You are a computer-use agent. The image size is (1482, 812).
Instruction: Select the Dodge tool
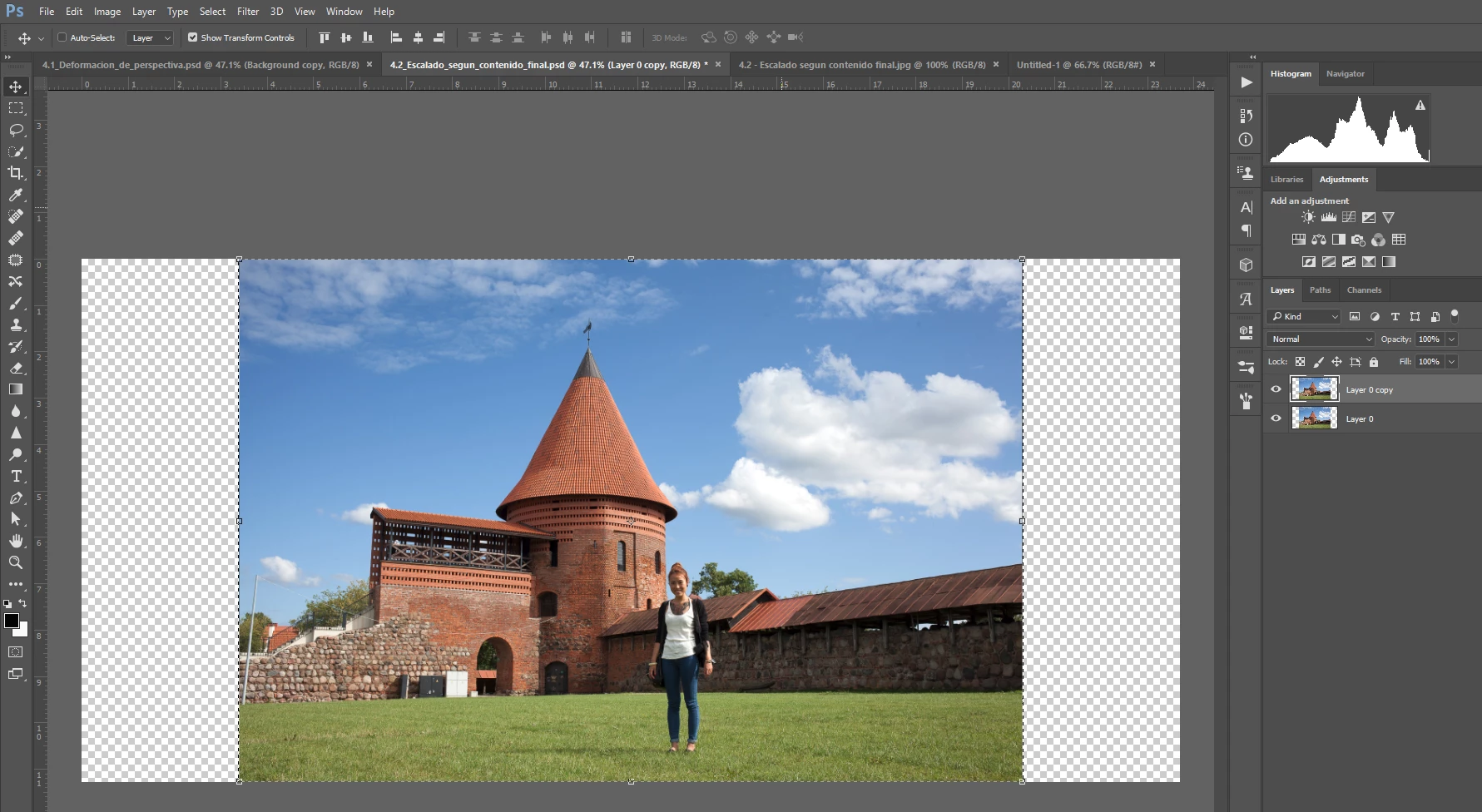[16, 454]
